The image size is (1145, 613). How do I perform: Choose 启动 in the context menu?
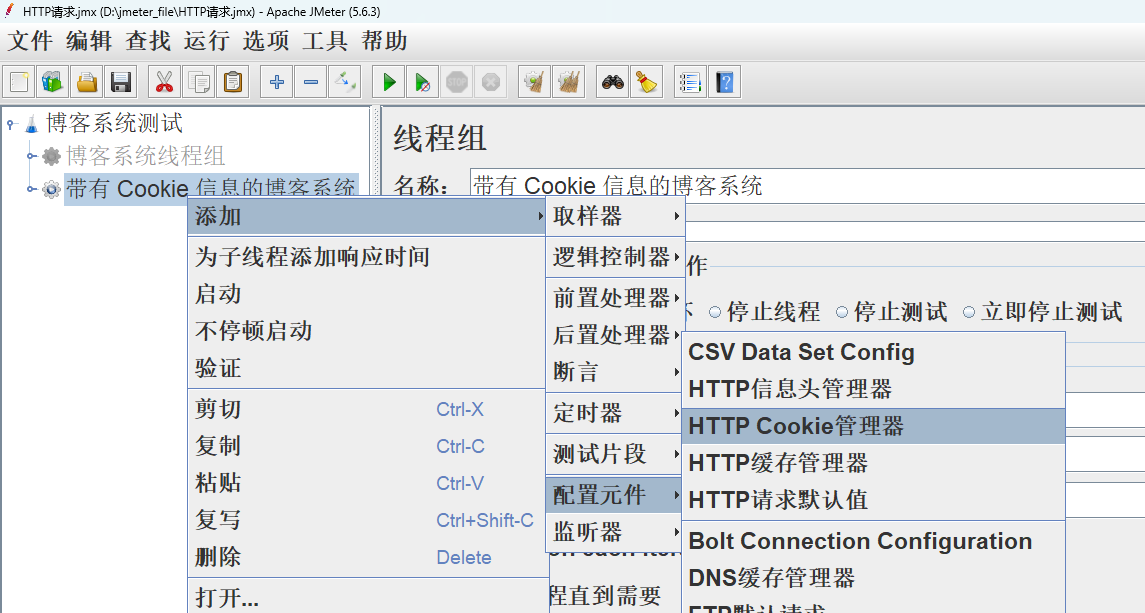(367, 294)
